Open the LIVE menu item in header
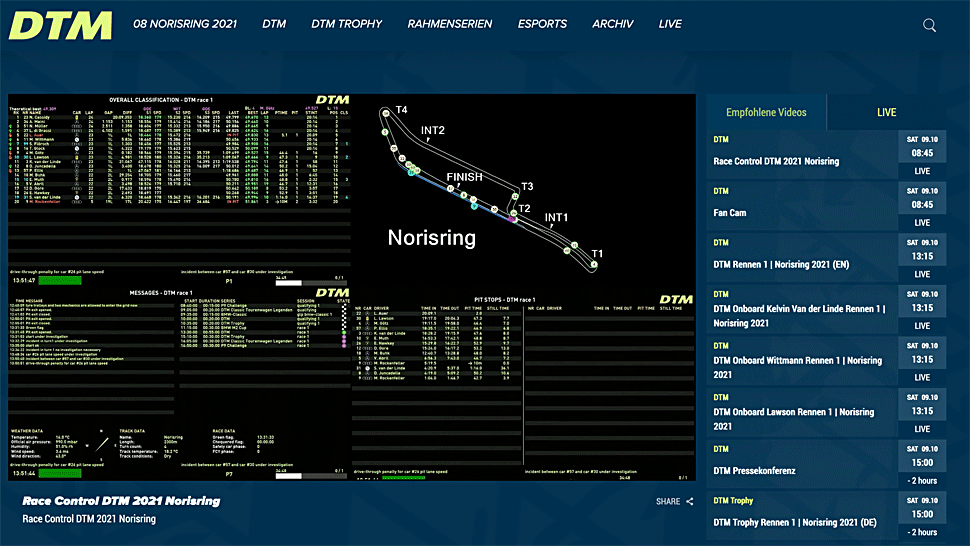The height and width of the screenshot is (546, 970). coord(670,24)
